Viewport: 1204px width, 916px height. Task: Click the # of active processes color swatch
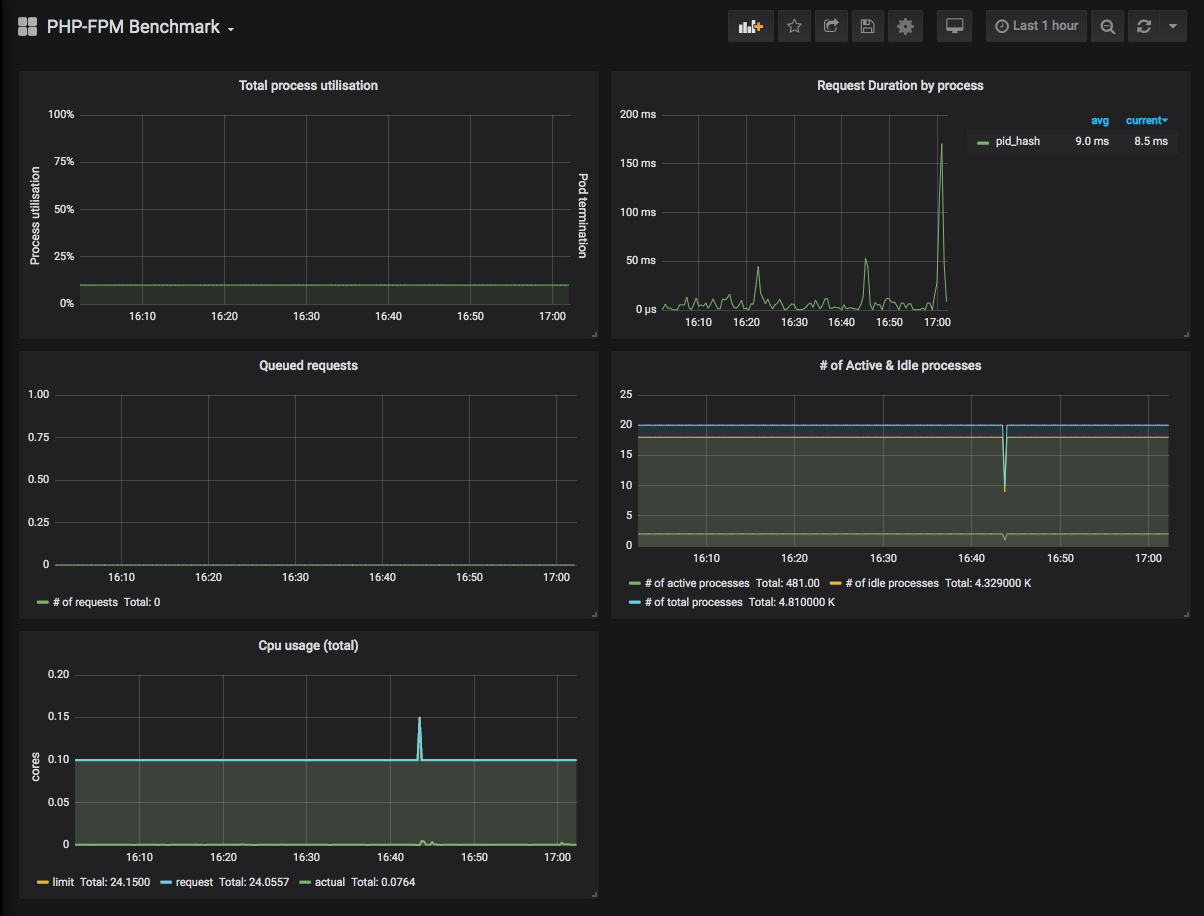click(634, 583)
